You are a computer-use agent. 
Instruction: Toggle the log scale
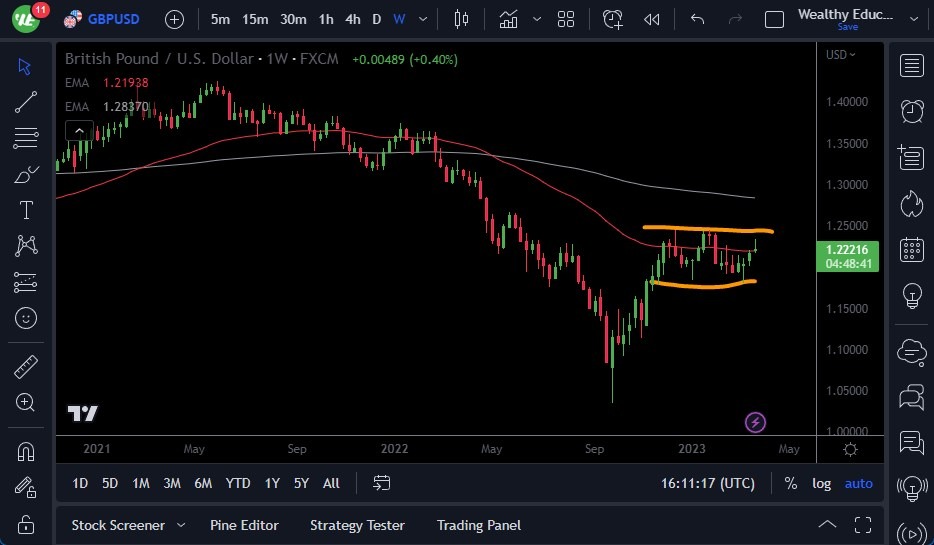821,483
